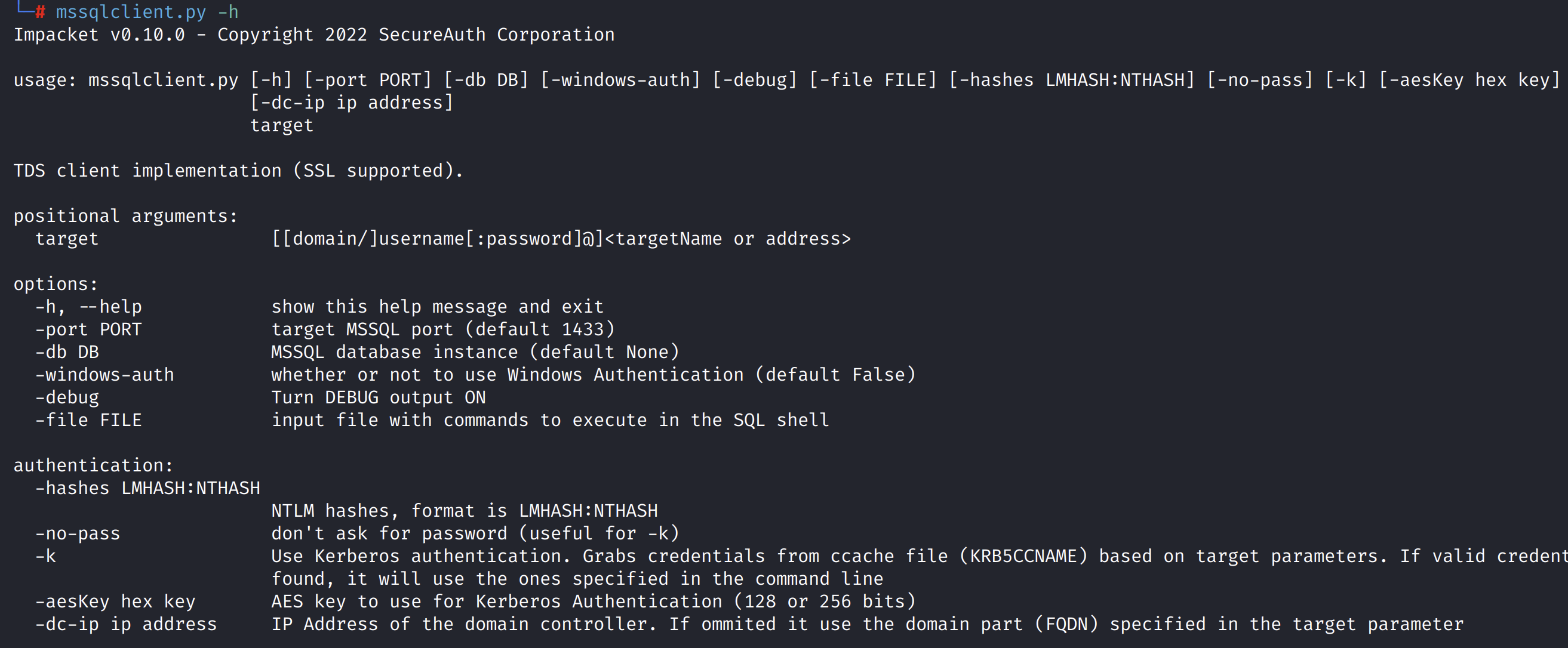Click the -h, --help option
This screenshot has width=1568, height=648.
(88, 307)
